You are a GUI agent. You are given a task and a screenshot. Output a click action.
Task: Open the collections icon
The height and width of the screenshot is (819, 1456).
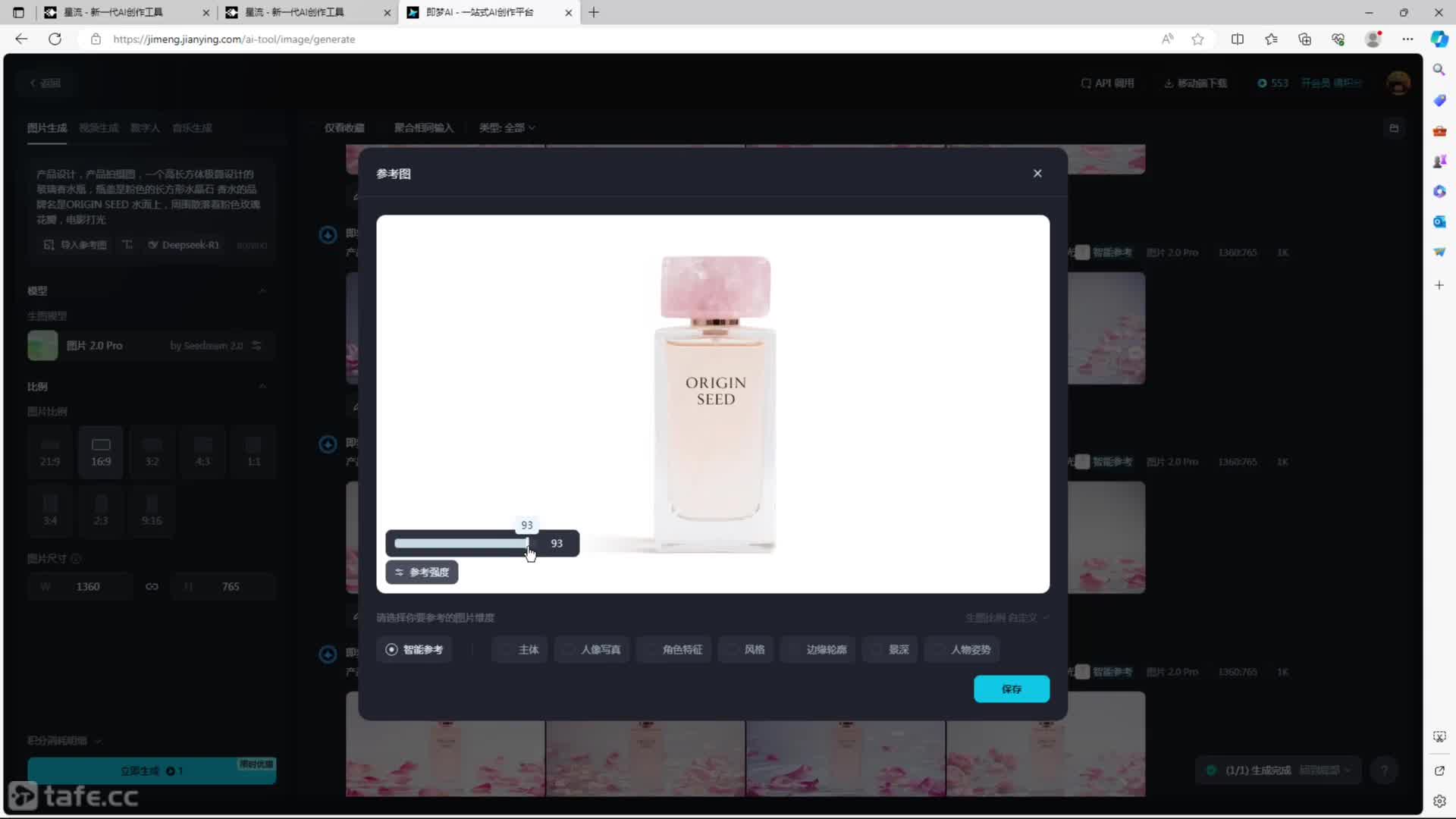(1304, 39)
